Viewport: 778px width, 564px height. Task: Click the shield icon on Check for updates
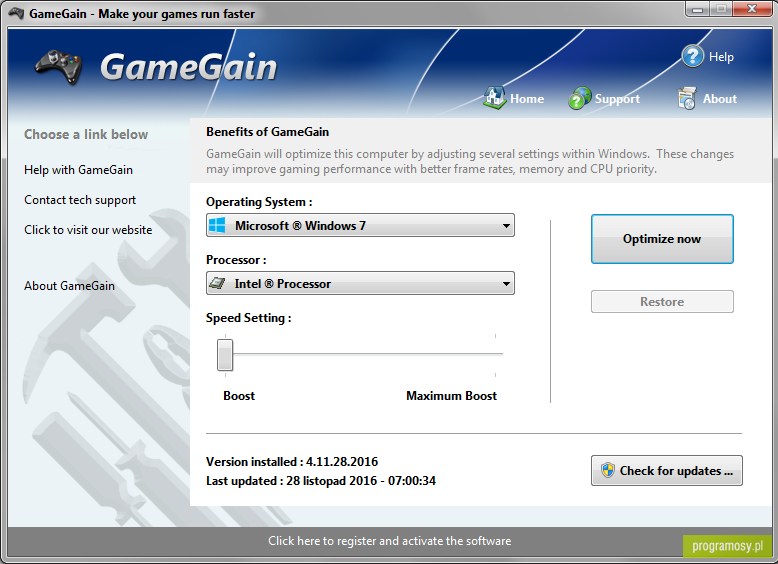tap(607, 470)
